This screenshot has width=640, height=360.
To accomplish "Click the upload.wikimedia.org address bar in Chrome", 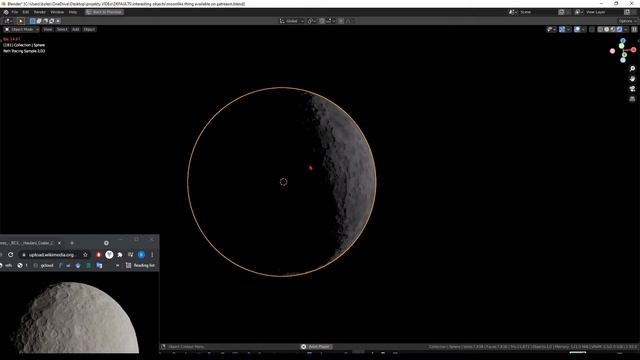I will point(51,255).
